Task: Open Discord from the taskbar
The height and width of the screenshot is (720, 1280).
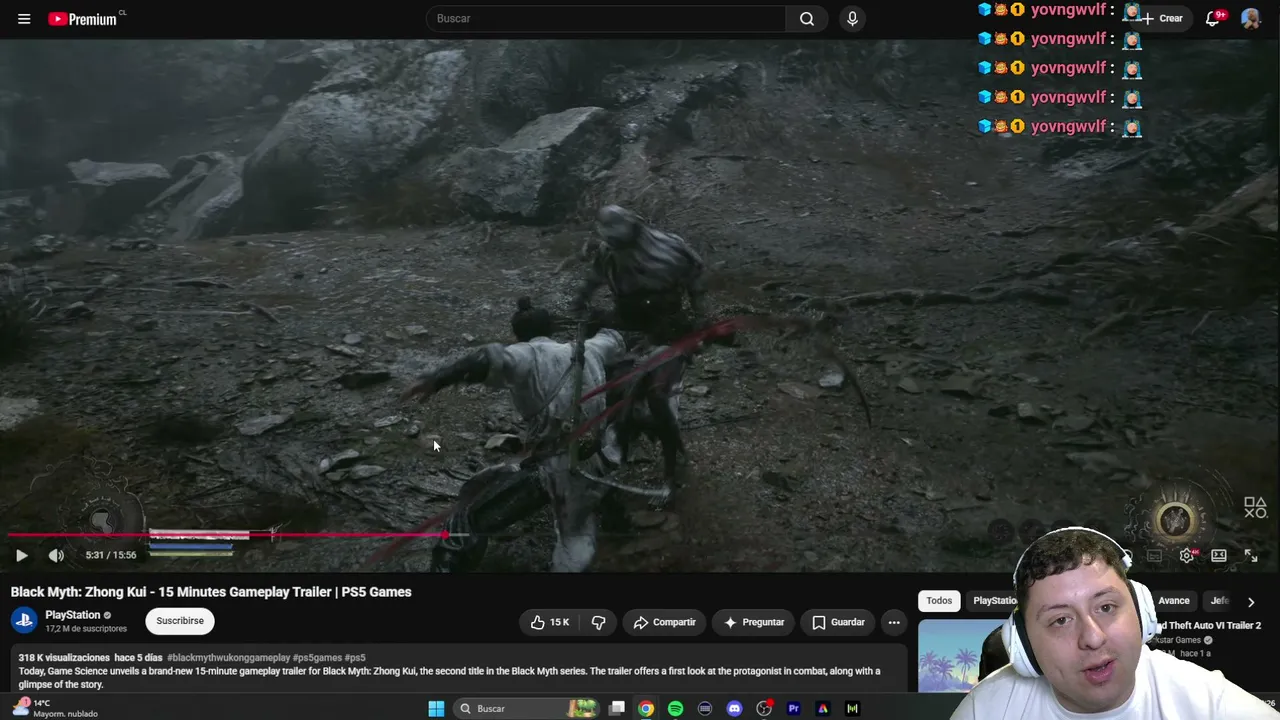Action: (735, 709)
